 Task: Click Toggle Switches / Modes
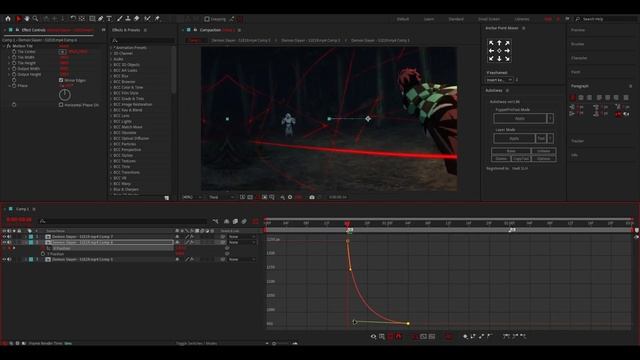(196, 344)
